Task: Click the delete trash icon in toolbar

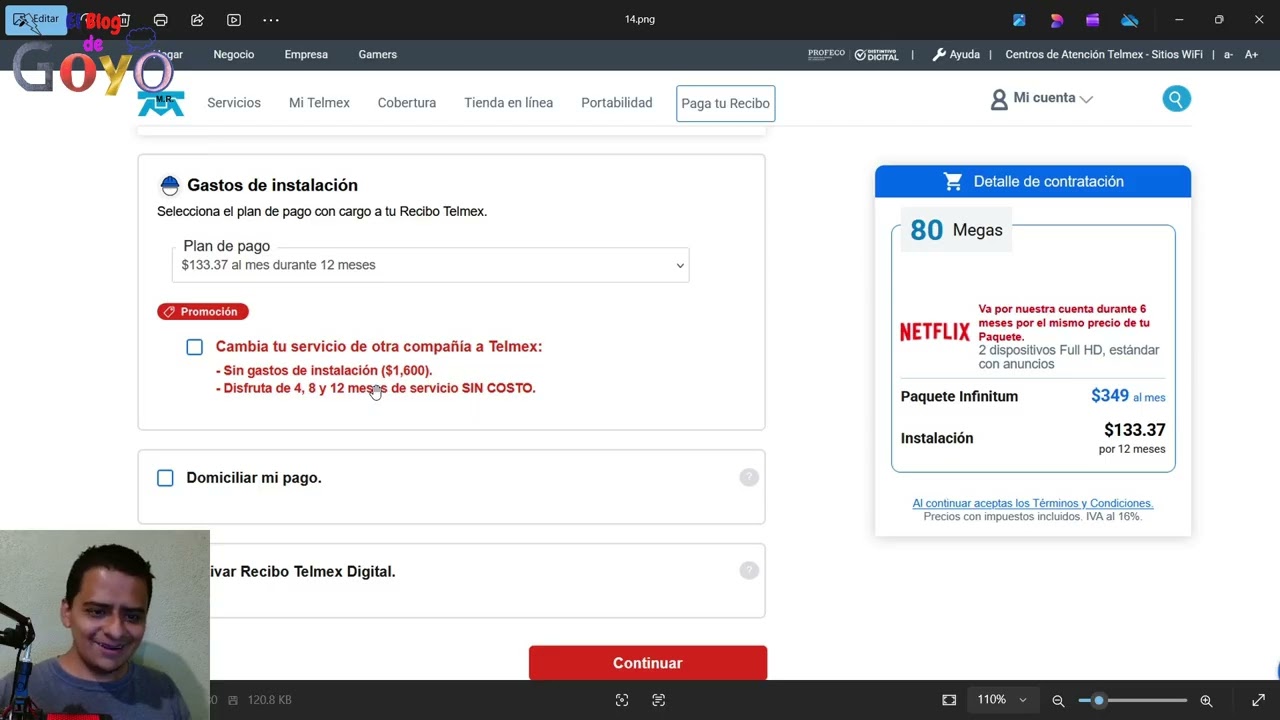Action: pos(124,20)
